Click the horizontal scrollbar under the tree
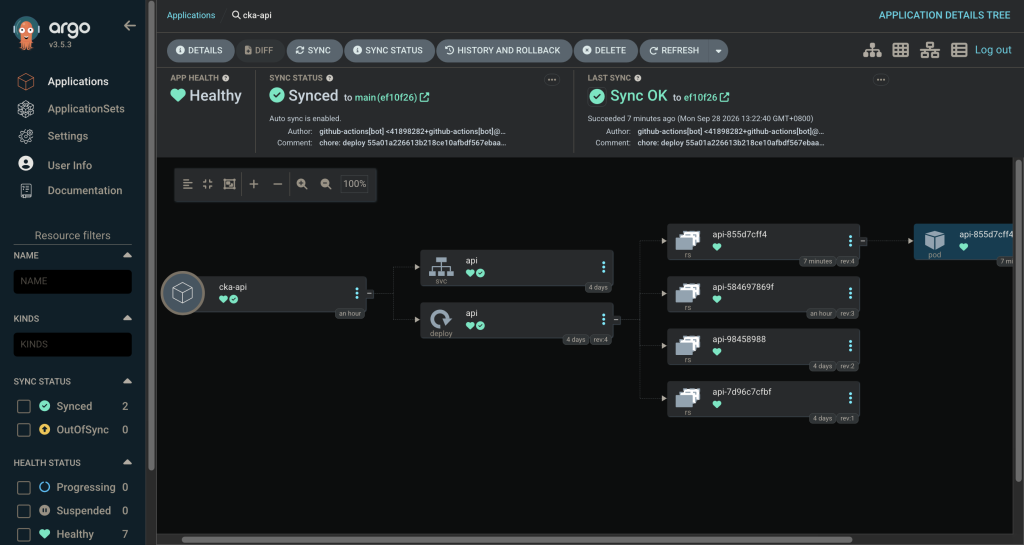The height and width of the screenshot is (545, 1024). tap(517, 540)
